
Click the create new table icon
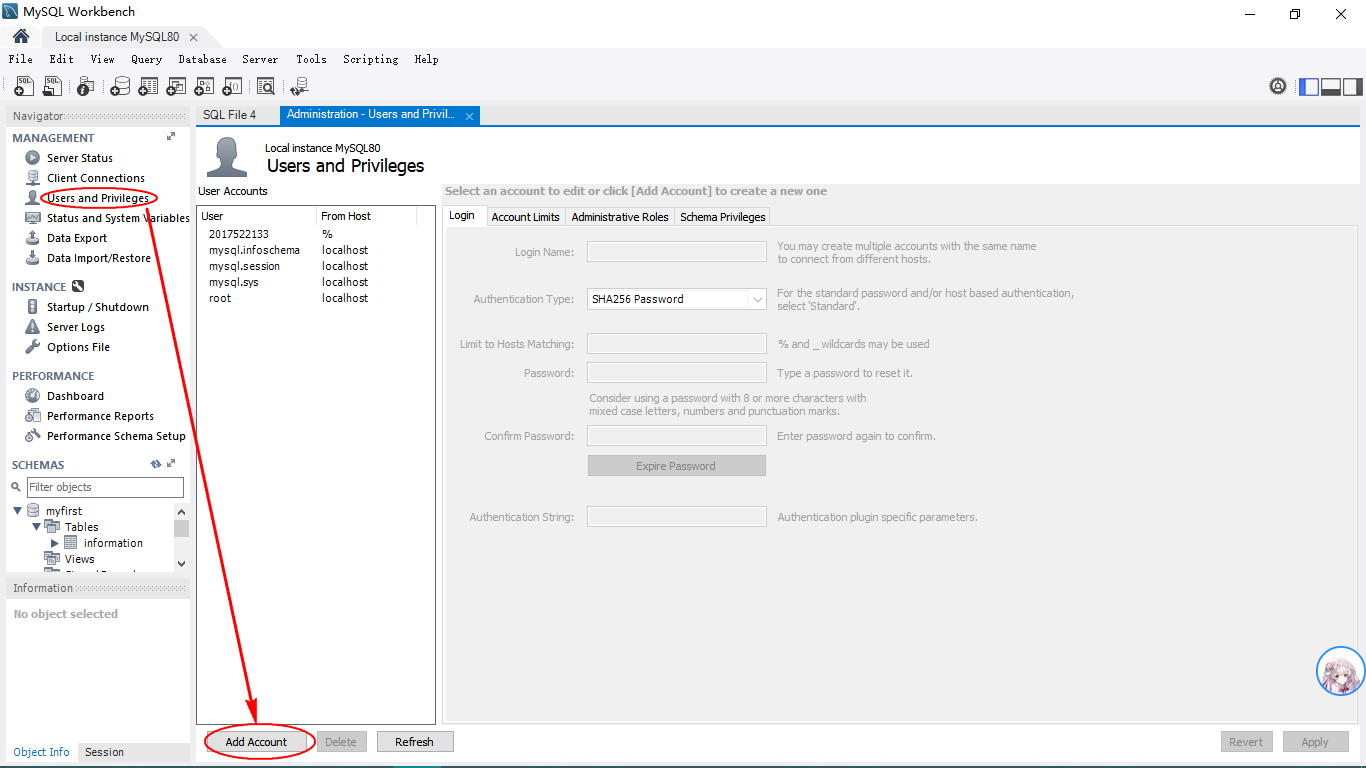pos(148,87)
